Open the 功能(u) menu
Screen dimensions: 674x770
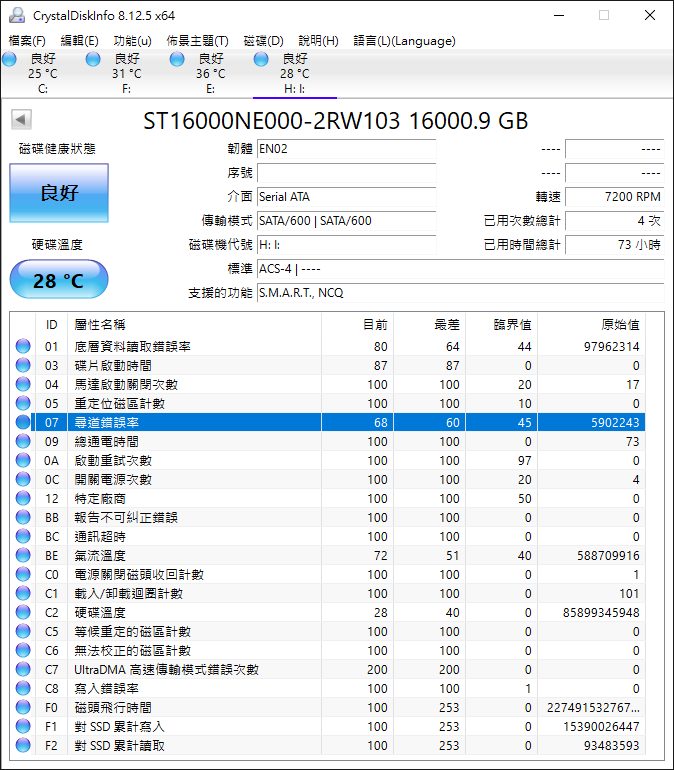click(x=132, y=41)
